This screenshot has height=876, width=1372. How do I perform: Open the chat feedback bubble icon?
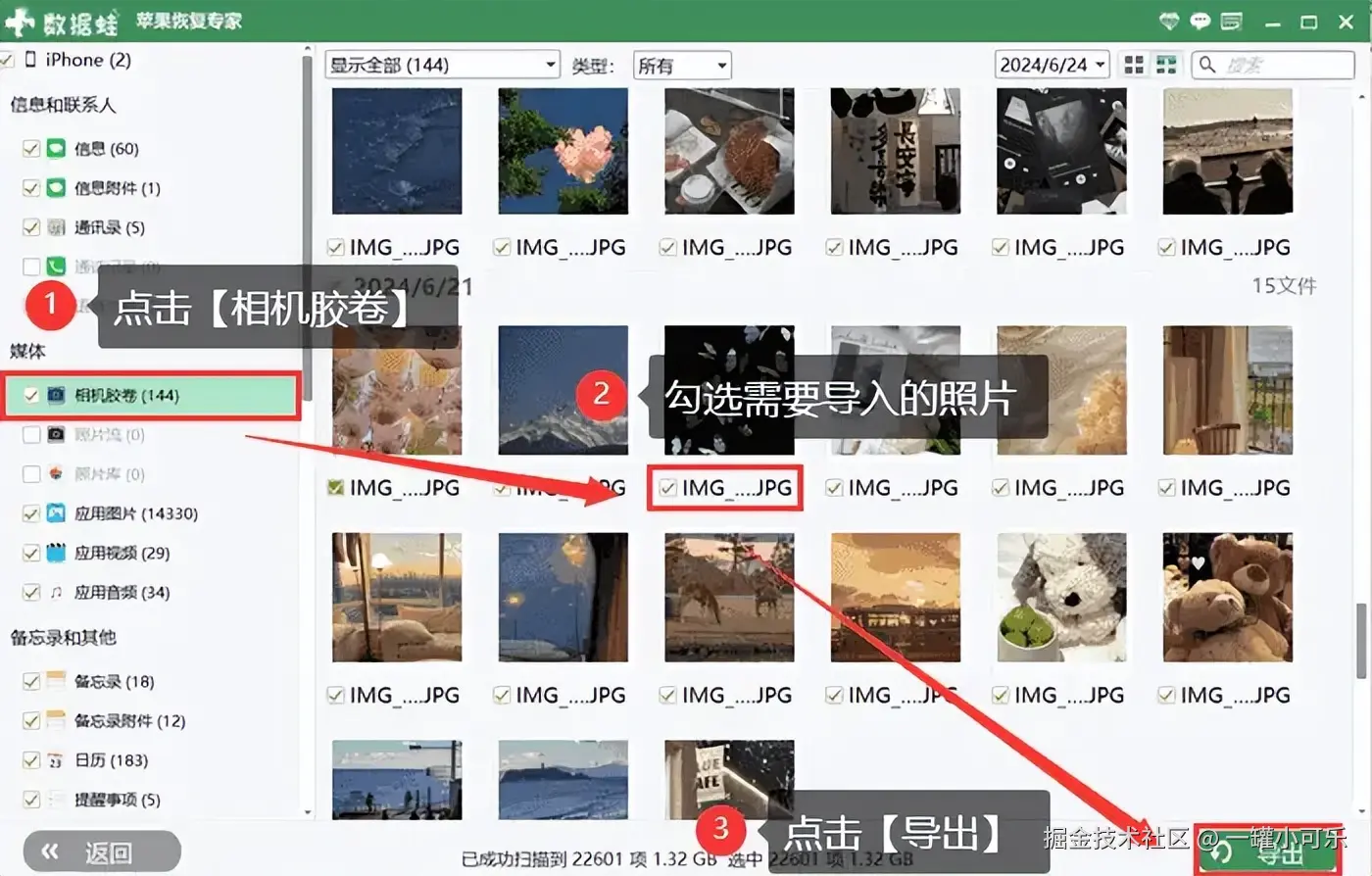click(x=1200, y=21)
